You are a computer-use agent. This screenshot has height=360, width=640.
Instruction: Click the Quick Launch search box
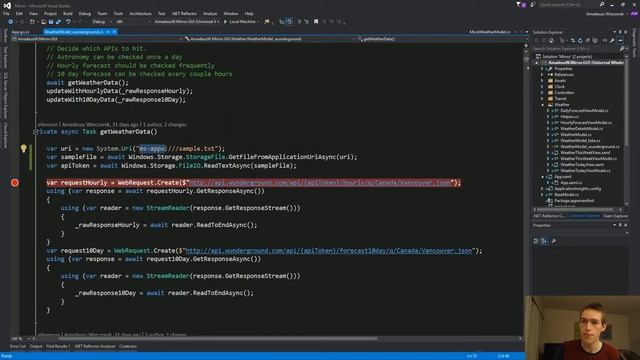click(569, 5)
